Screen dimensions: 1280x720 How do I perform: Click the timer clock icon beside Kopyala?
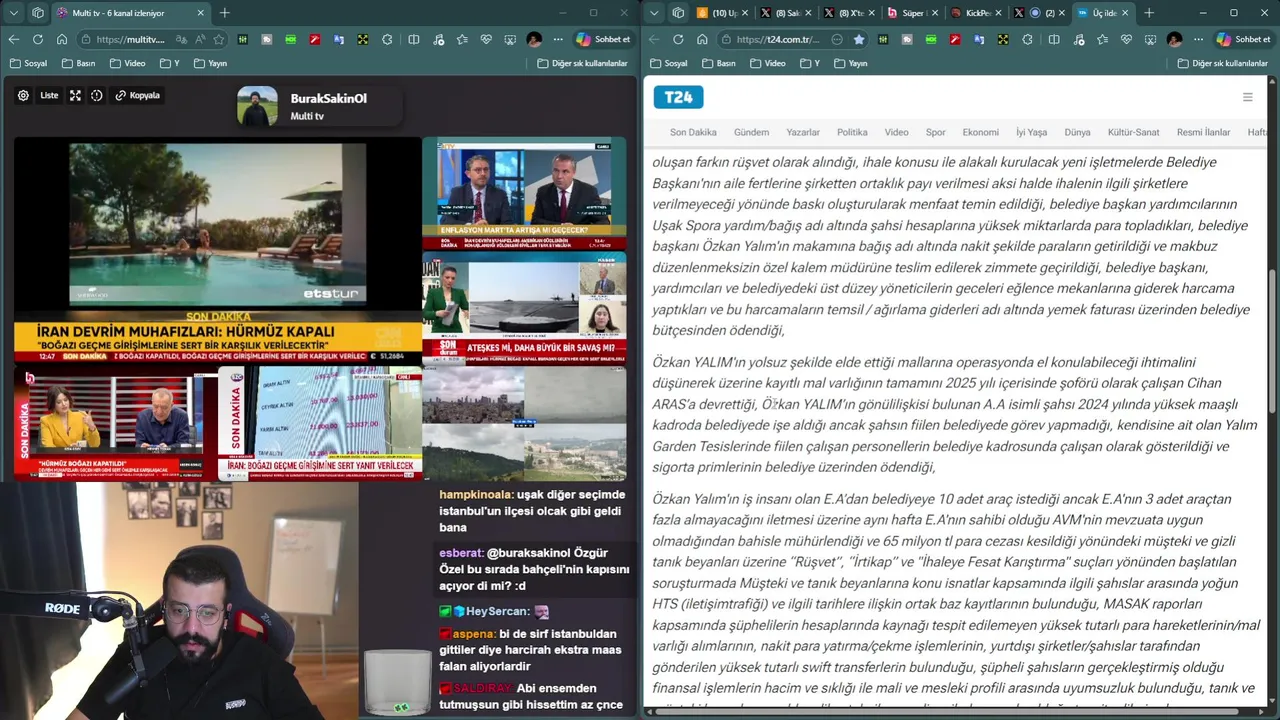(97, 96)
